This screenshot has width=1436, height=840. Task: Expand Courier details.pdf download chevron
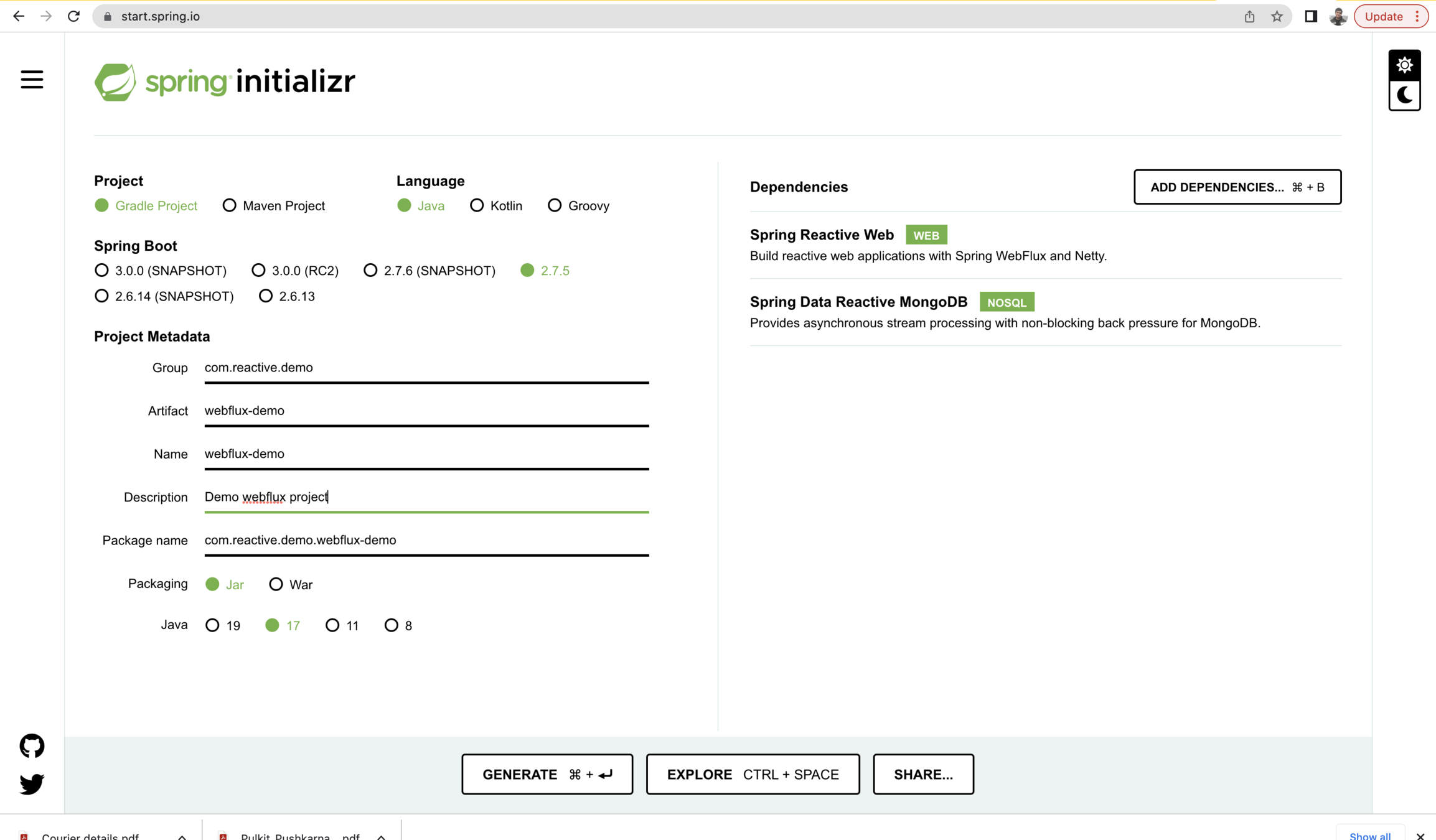coord(182,837)
